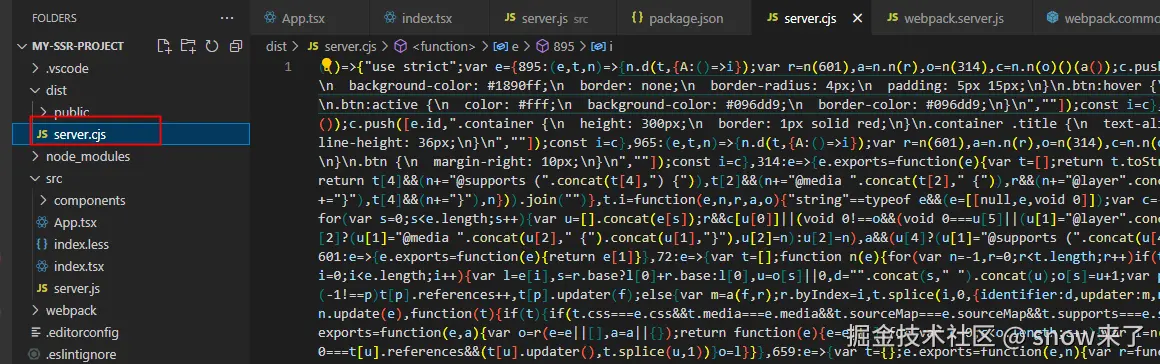
Task: Switch to the index.tsx editor tab
Action: (x=428, y=18)
